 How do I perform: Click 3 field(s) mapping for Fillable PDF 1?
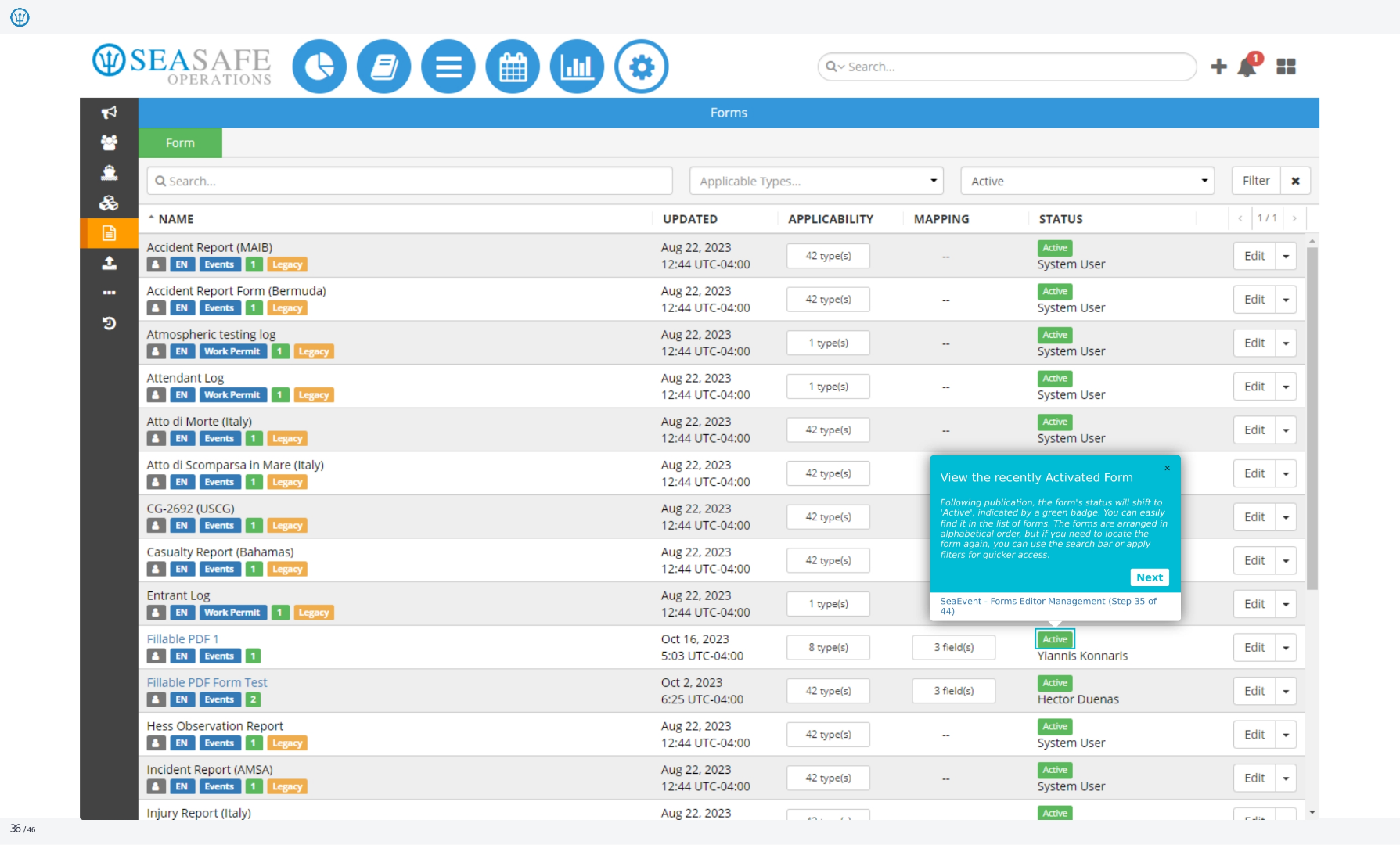click(x=954, y=647)
